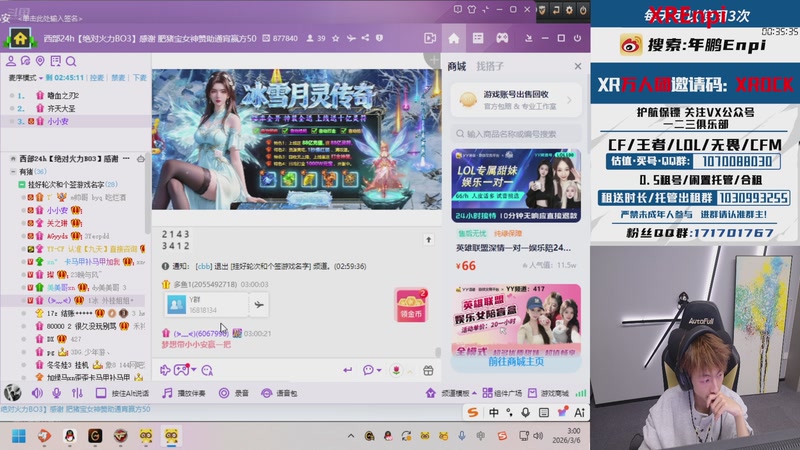The image size is (800, 450).
Task: Open the video live panel icon
Action: (x=430, y=38)
